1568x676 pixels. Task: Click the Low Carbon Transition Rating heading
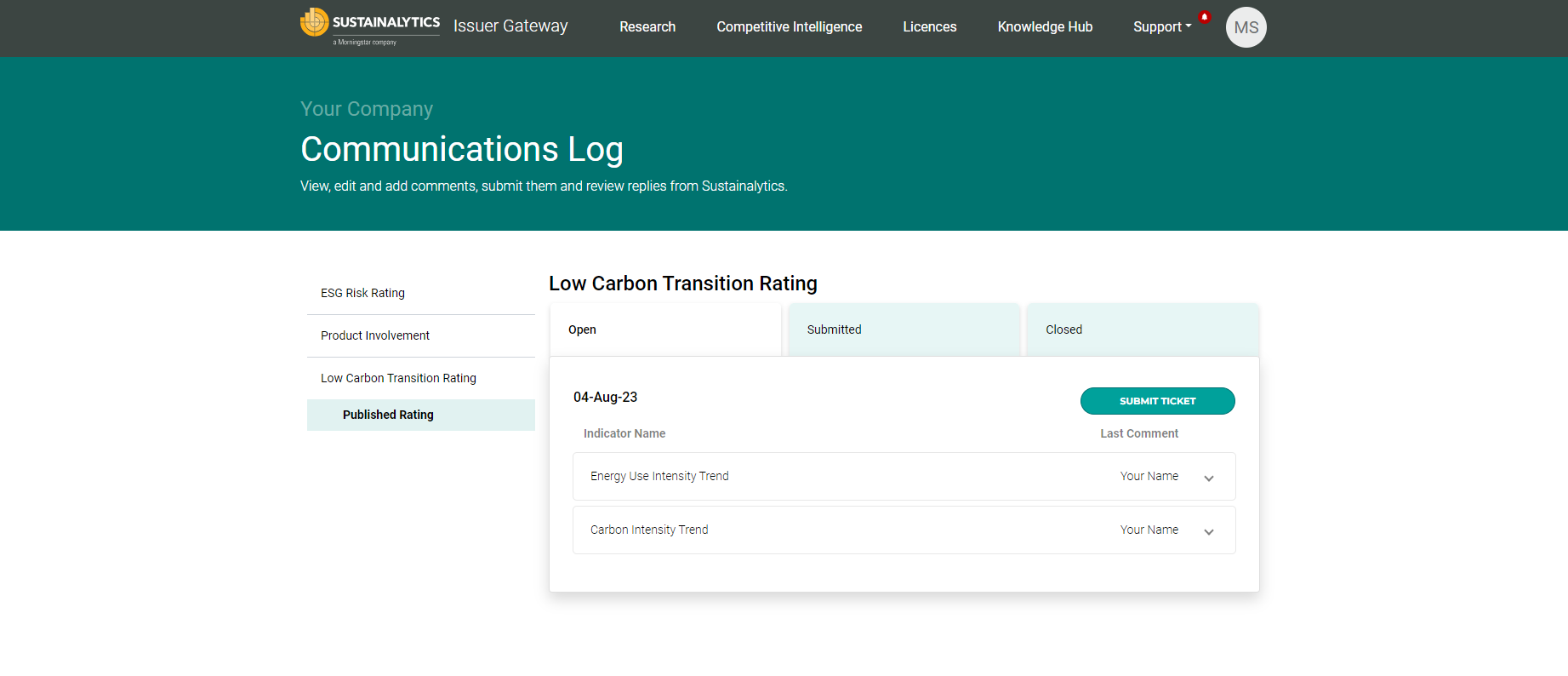click(683, 284)
